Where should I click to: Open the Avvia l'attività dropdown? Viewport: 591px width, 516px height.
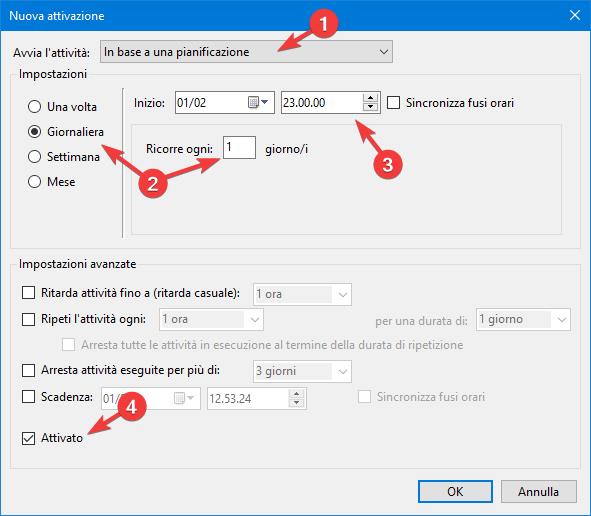[246, 52]
